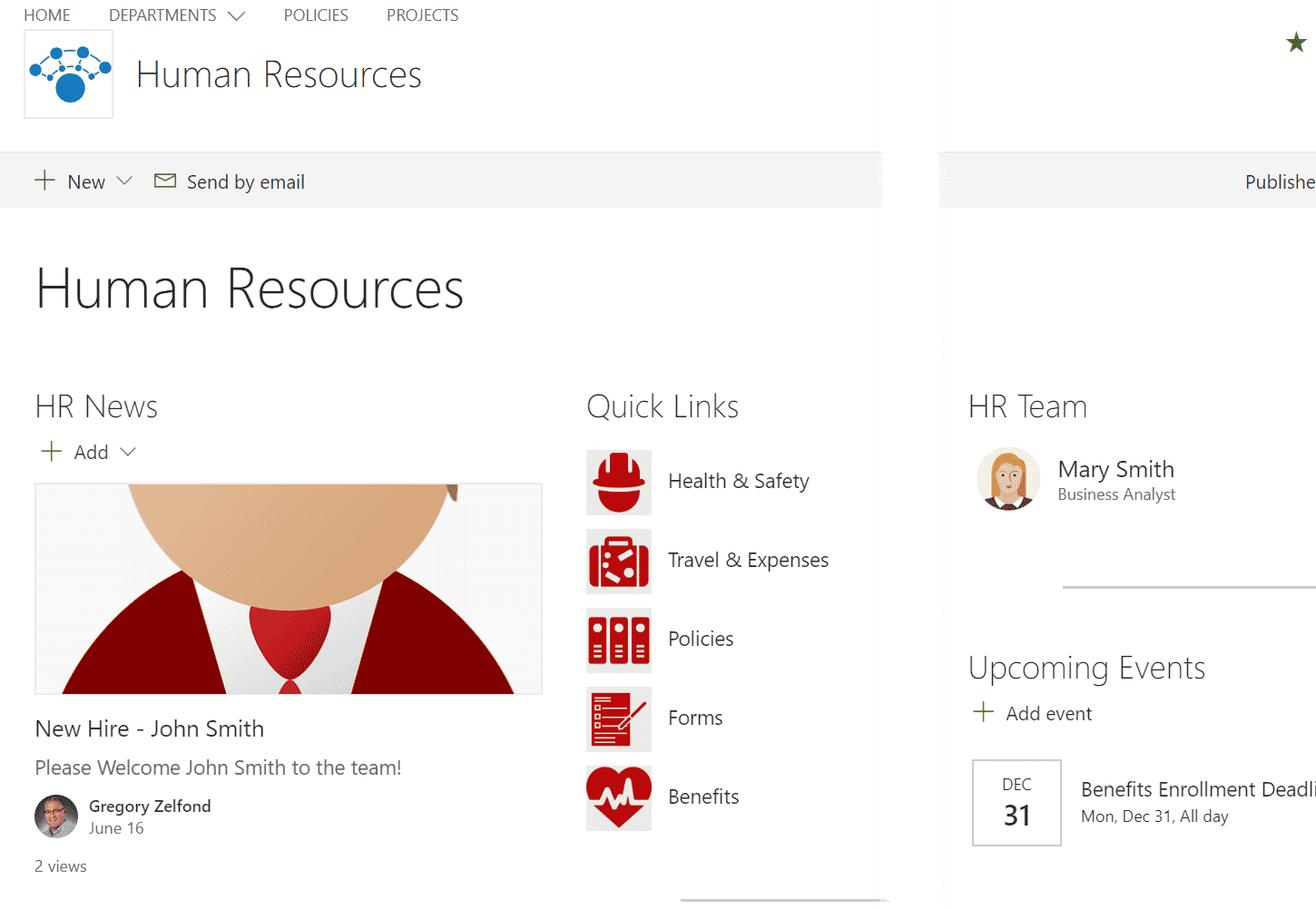Image resolution: width=1316 pixels, height=909 pixels.
Task: Open the New item dropdown arrow
Action: (124, 181)
